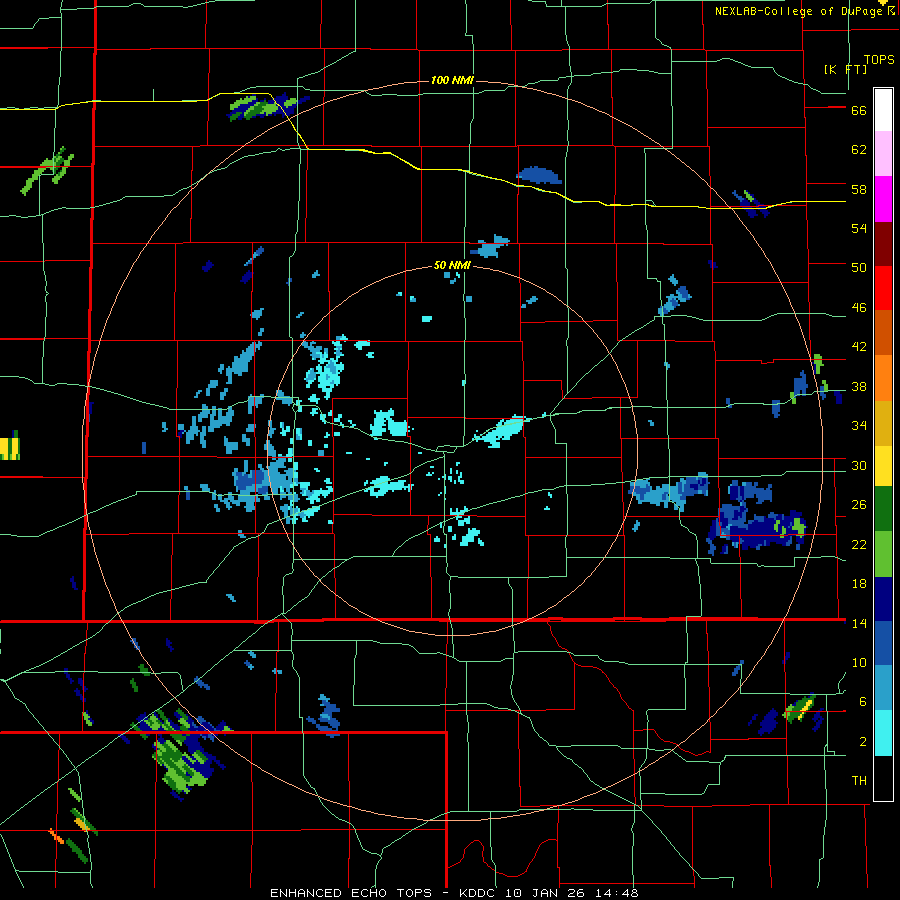Click the legend value 50
The image size is (900, 900).
tap(859, 268)
